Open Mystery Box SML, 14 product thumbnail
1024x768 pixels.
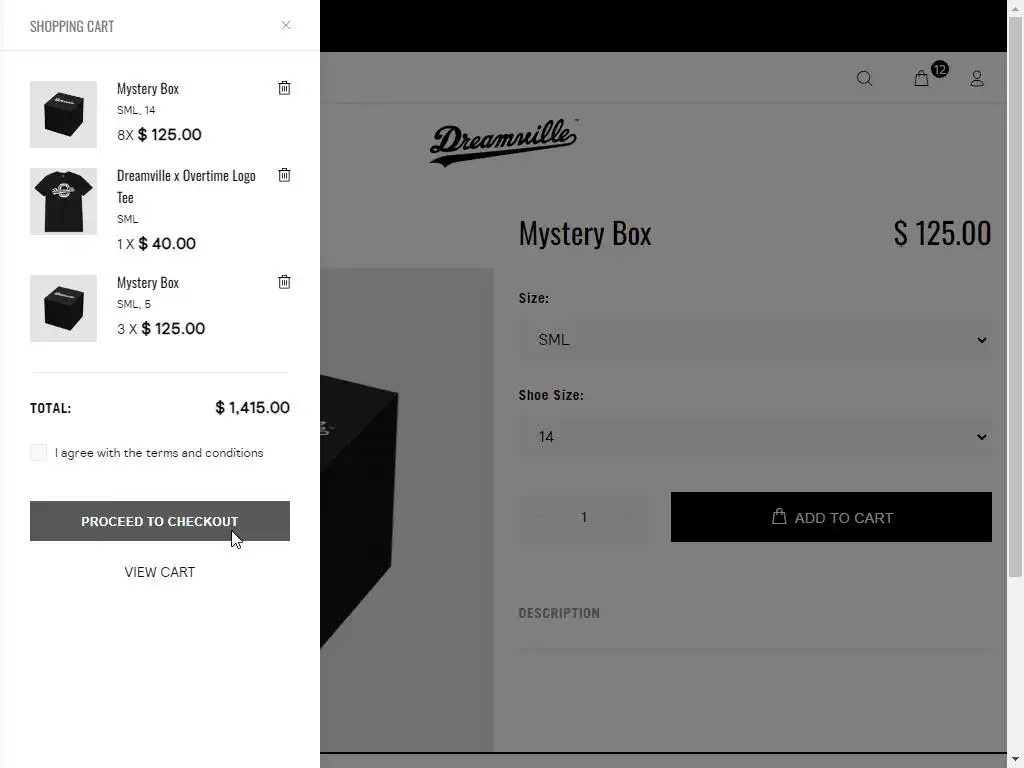coord(63,114)
